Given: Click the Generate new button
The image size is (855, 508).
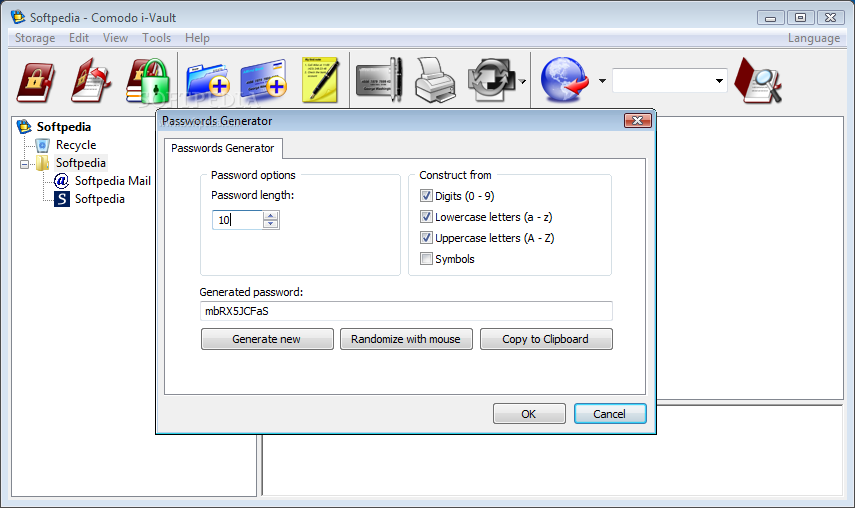Looking at the screenshot, I should click(x=267, y=339).
